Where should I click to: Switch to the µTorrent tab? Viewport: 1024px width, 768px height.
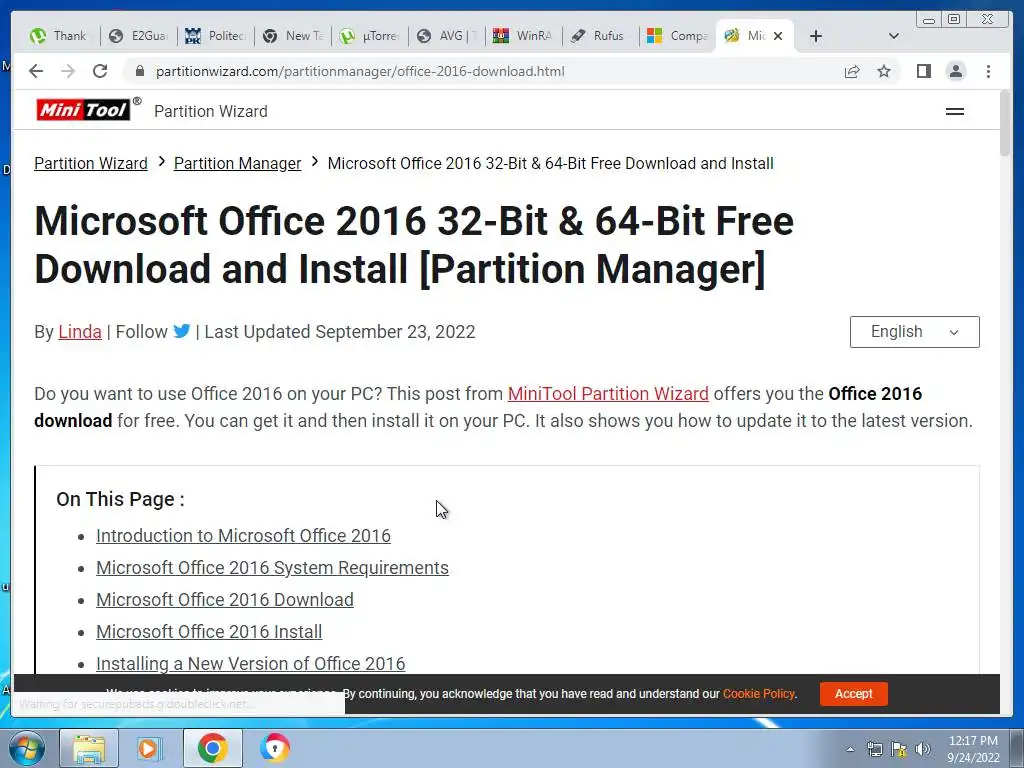370,36
